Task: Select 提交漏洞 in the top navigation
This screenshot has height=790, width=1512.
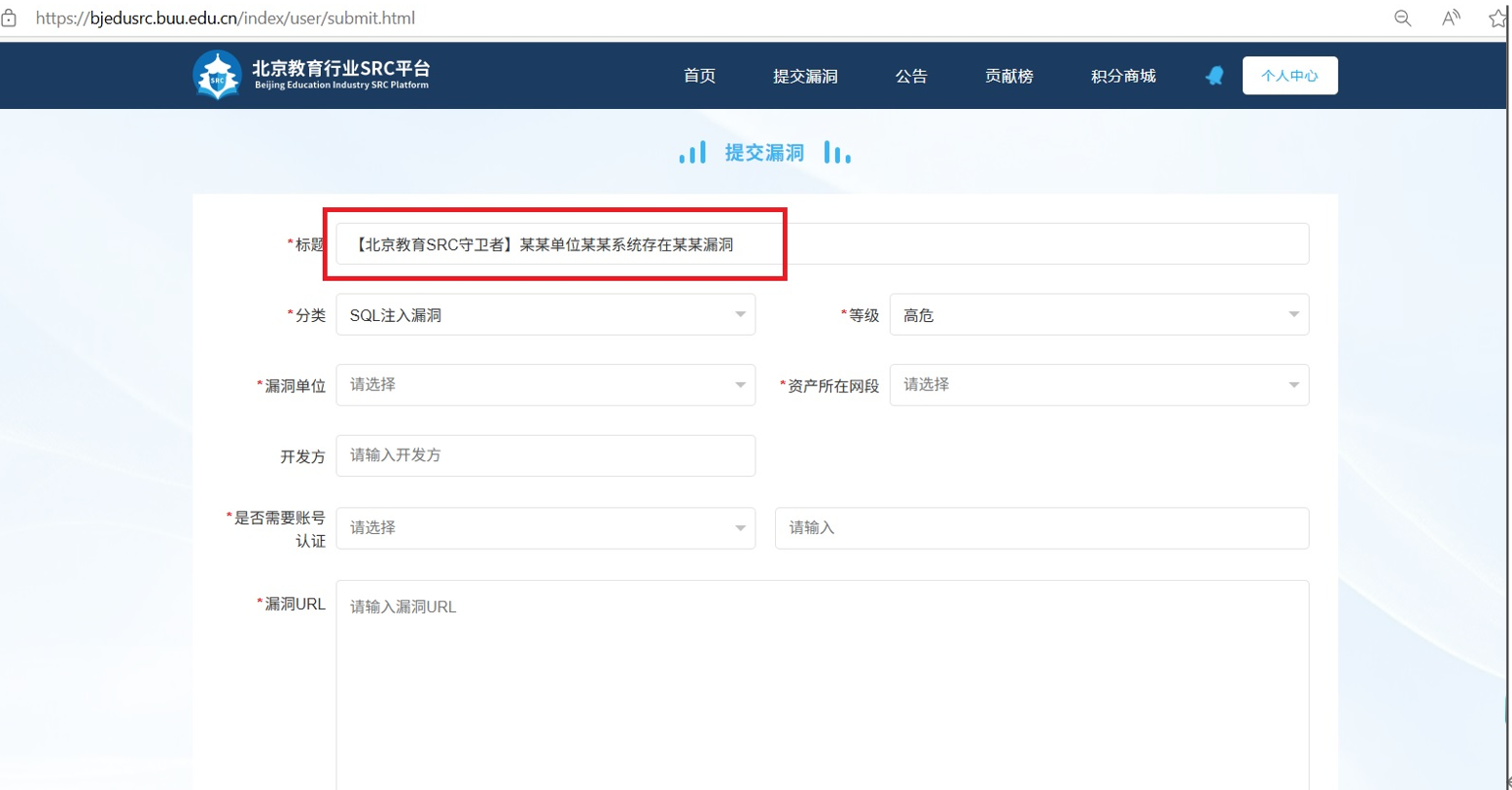Action: [805, 76]
